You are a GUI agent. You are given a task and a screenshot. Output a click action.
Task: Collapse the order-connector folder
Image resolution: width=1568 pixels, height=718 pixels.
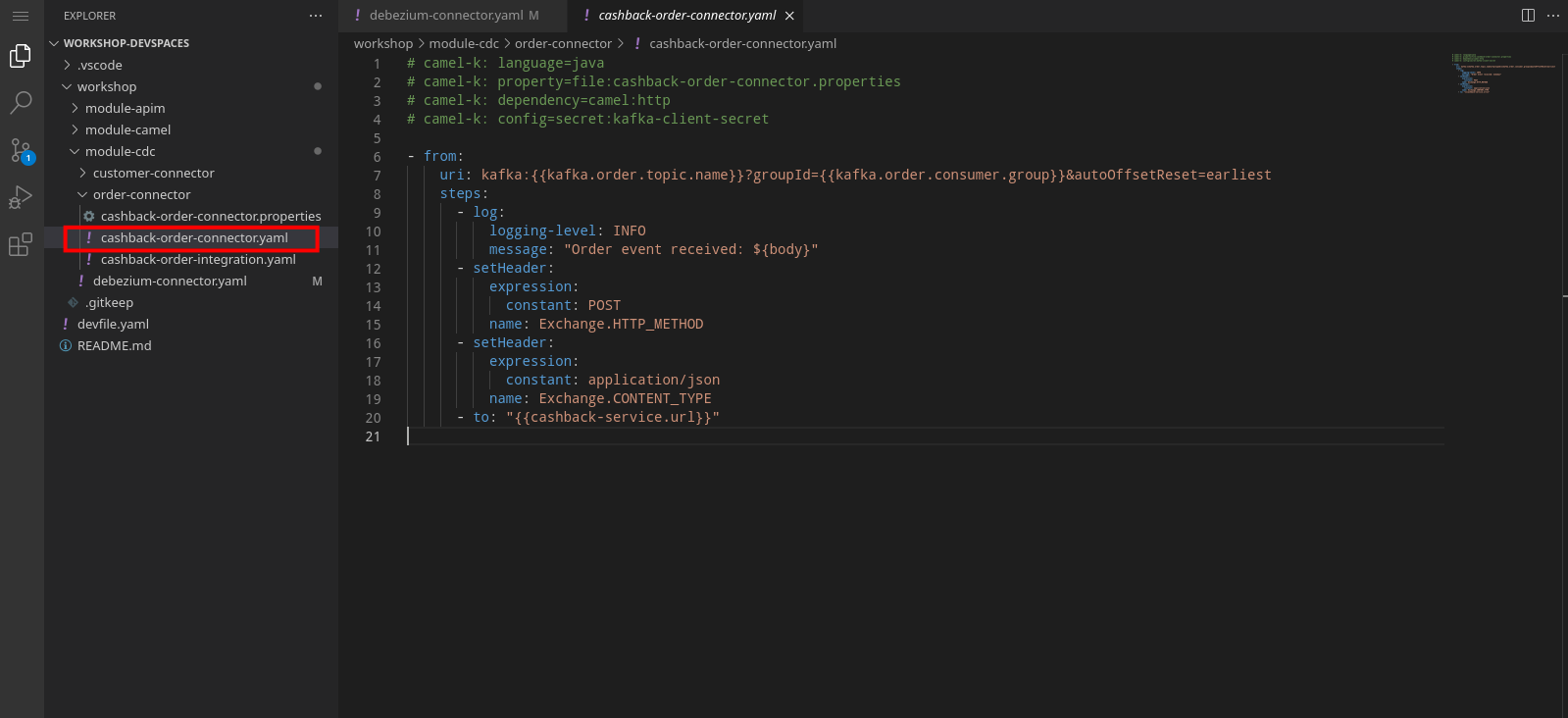click(191, 194)
